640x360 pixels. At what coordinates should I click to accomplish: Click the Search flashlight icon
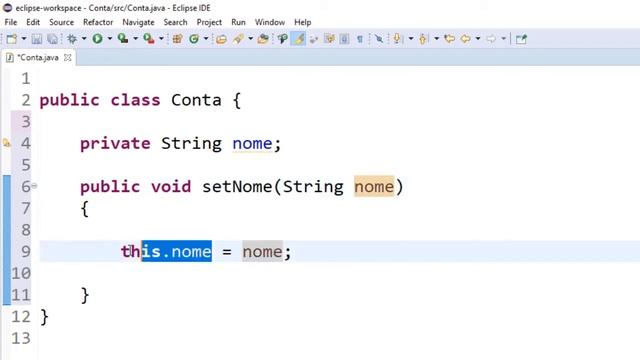tap(263, 39)
